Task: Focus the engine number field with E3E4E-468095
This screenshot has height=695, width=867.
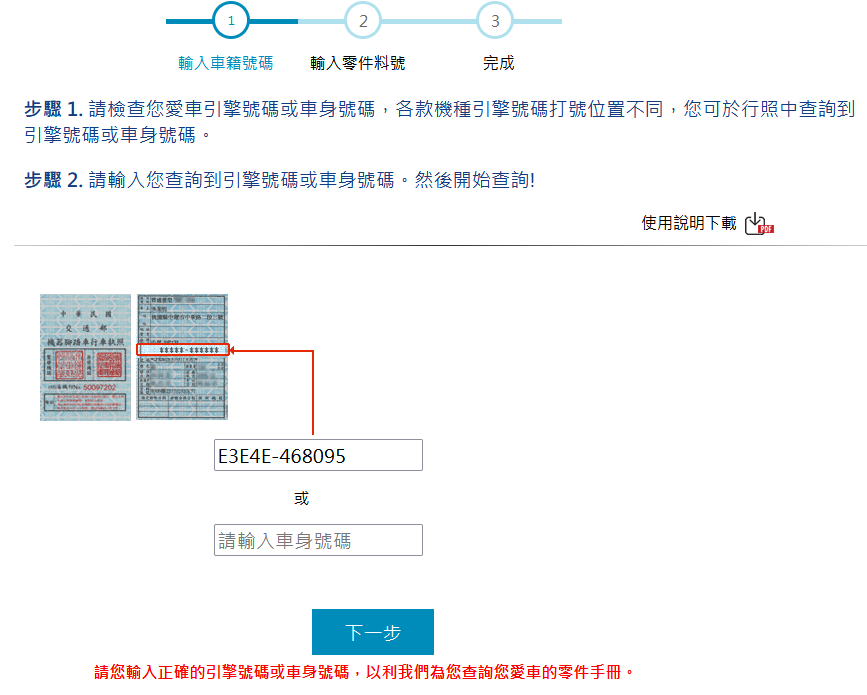Action: point(318,456)
